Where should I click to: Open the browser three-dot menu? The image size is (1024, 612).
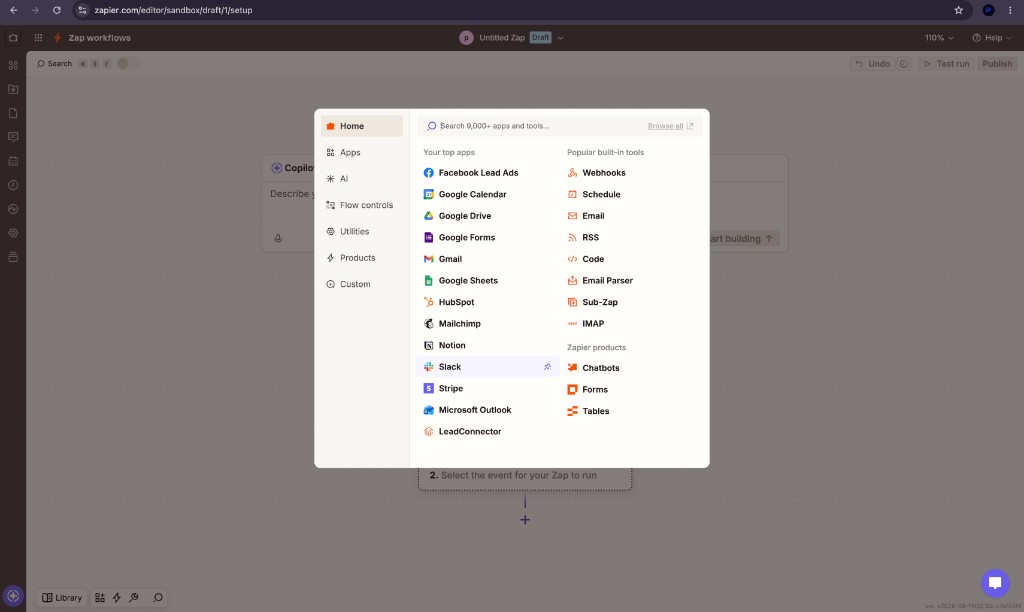click(1010, 10)
